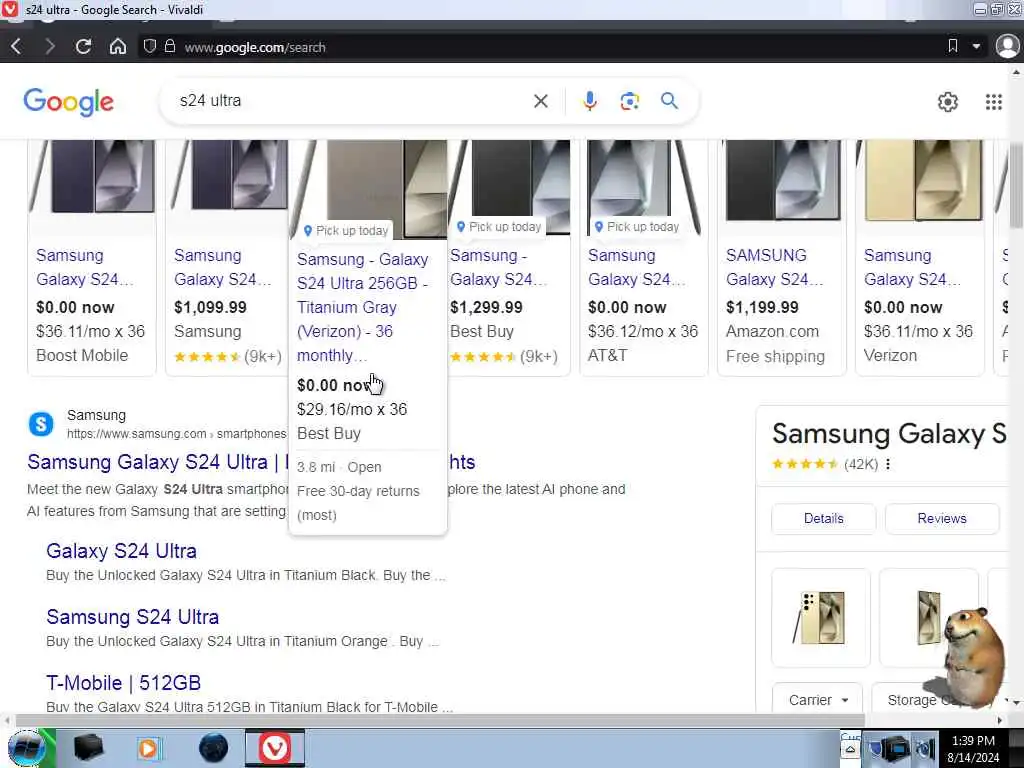
Task: Open the Google apps grid
Action: click(x=994, y=102)
